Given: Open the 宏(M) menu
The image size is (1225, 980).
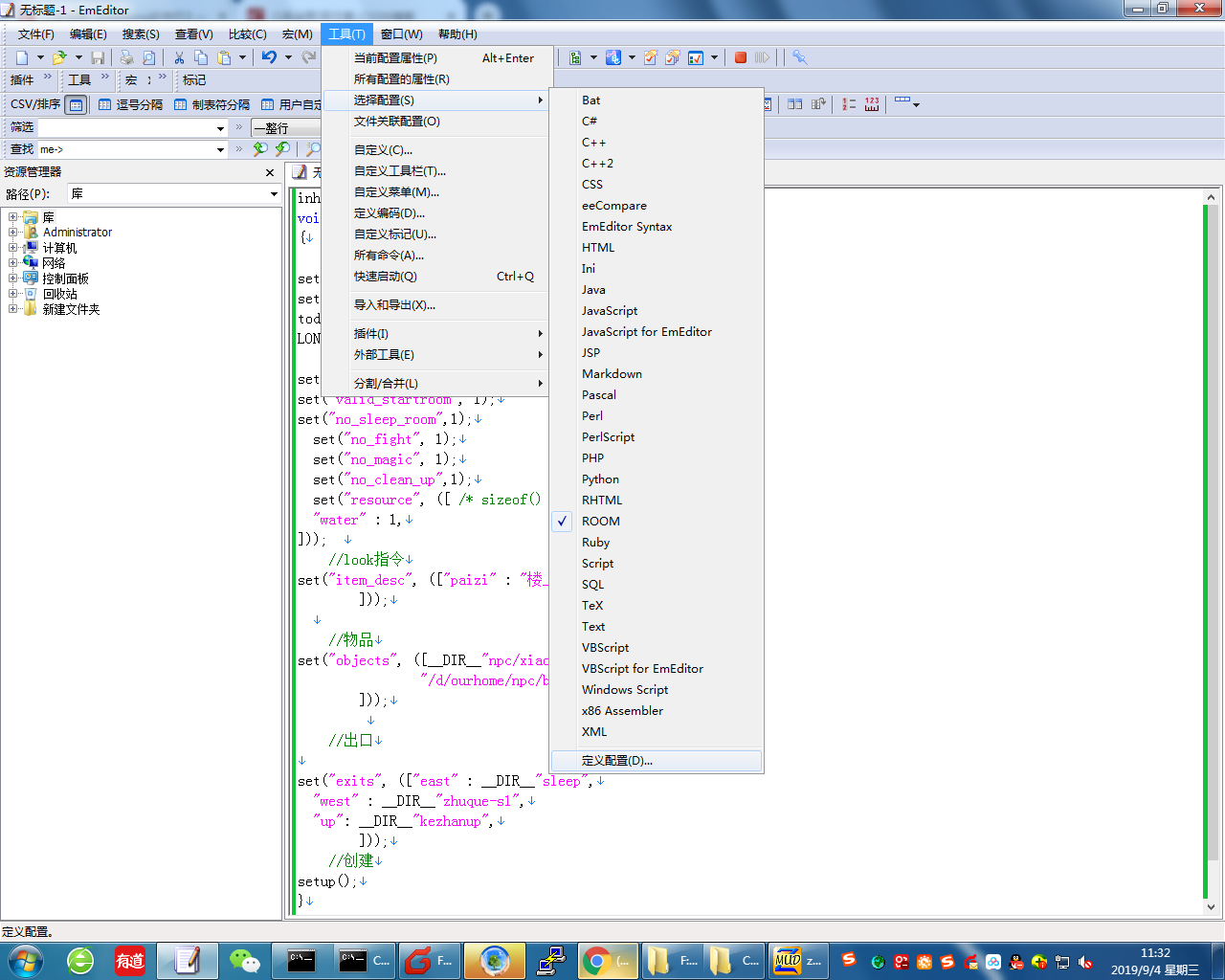Looking at the screenshot, I should (297, 34).
